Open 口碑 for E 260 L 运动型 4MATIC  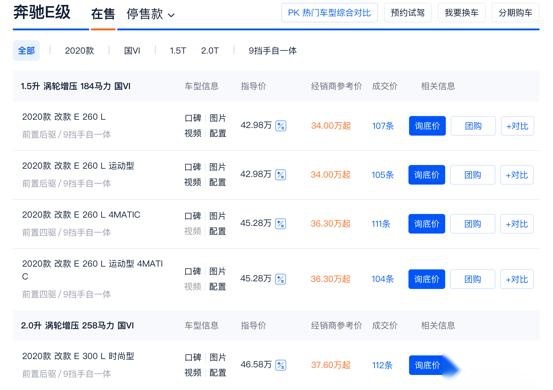point(193,272)
